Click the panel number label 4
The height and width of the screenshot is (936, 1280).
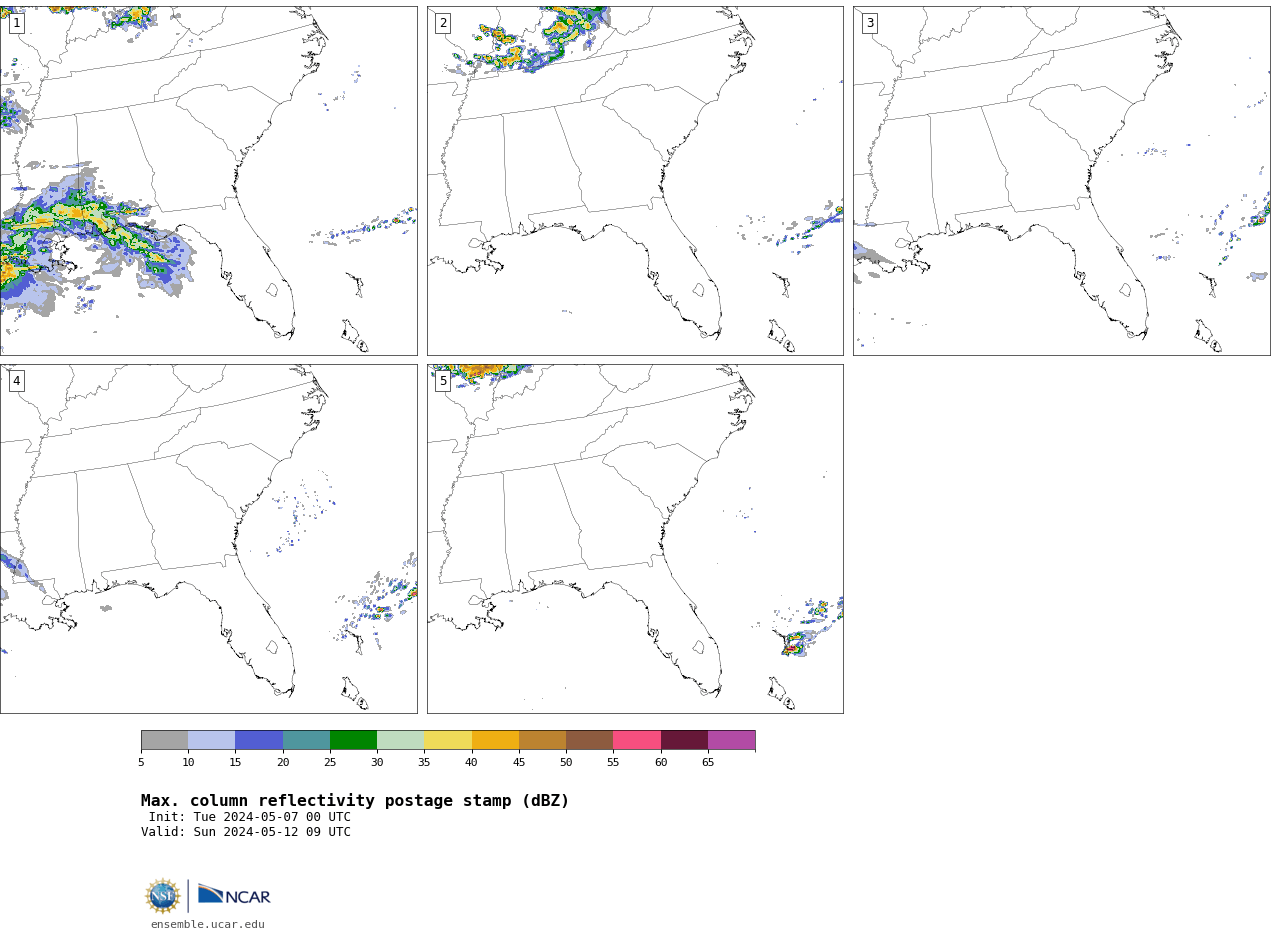pyautogui.click(x=17, y=381)
